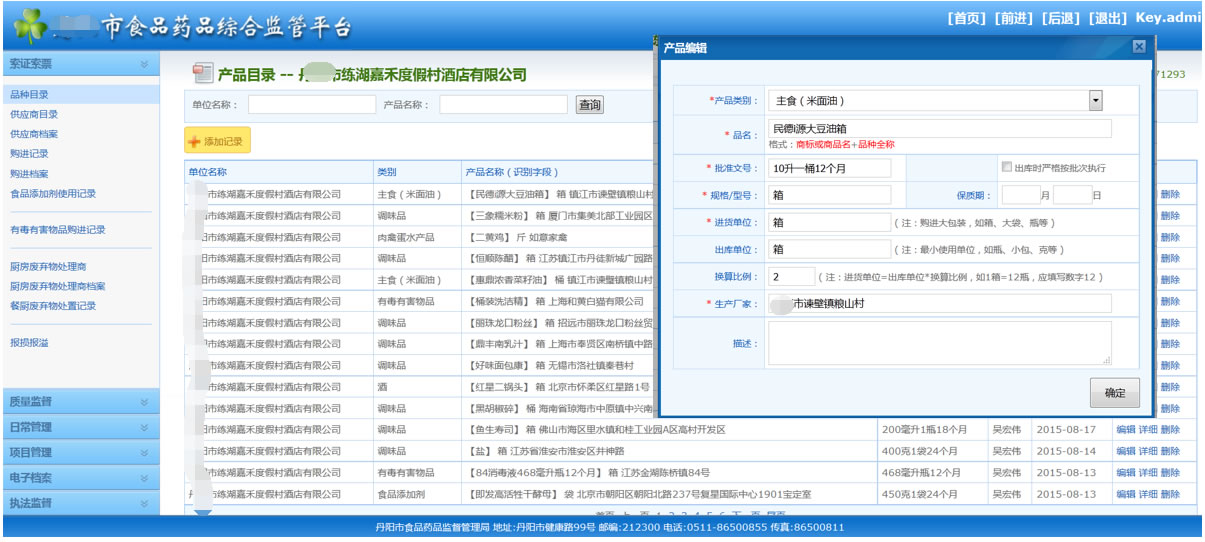Open 供应商目录 in the sidebar
Viewport: 1205px width, 542px height.
(34, 114)
